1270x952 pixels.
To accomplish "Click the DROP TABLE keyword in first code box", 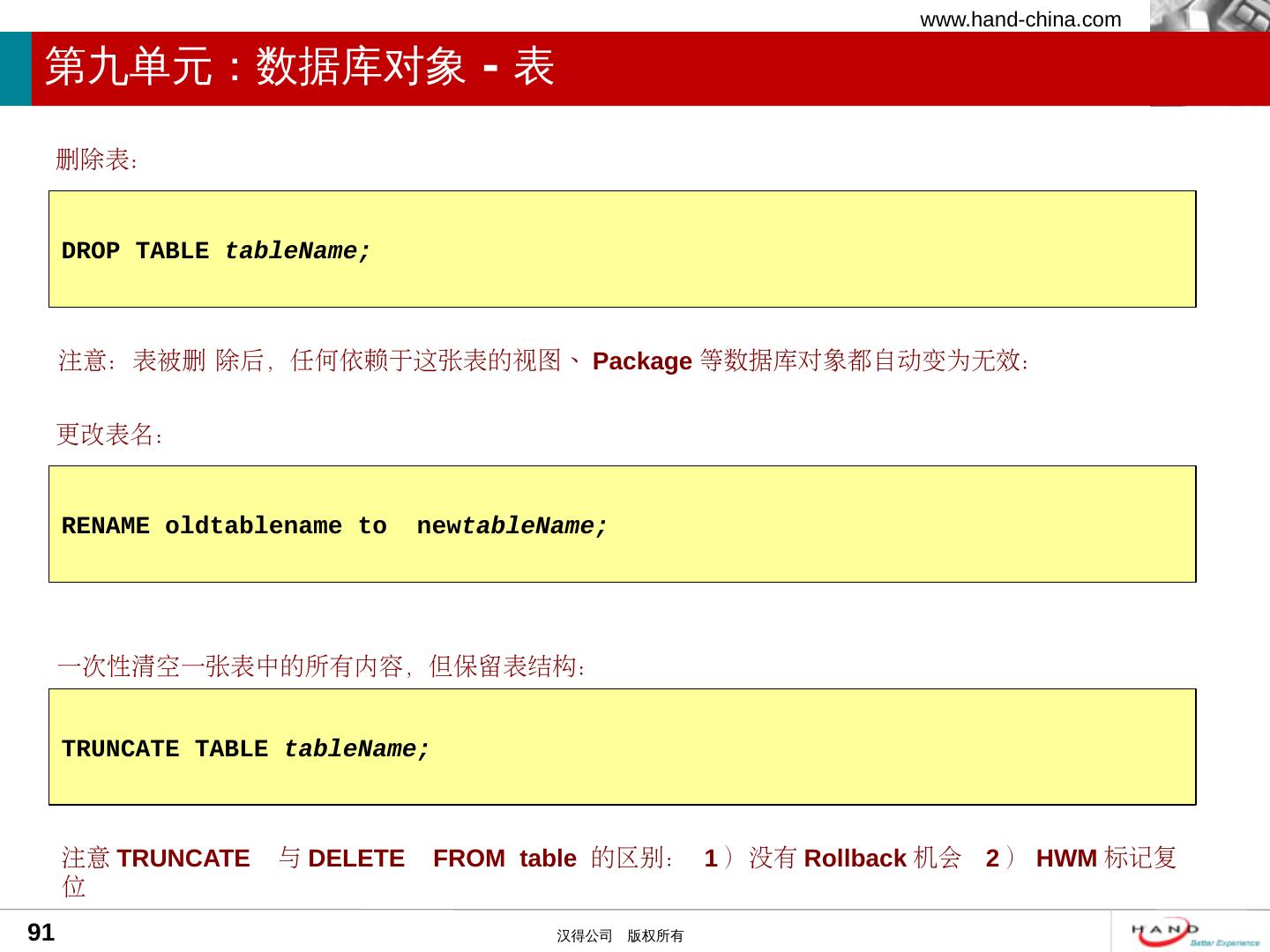I will pos(135,251).
